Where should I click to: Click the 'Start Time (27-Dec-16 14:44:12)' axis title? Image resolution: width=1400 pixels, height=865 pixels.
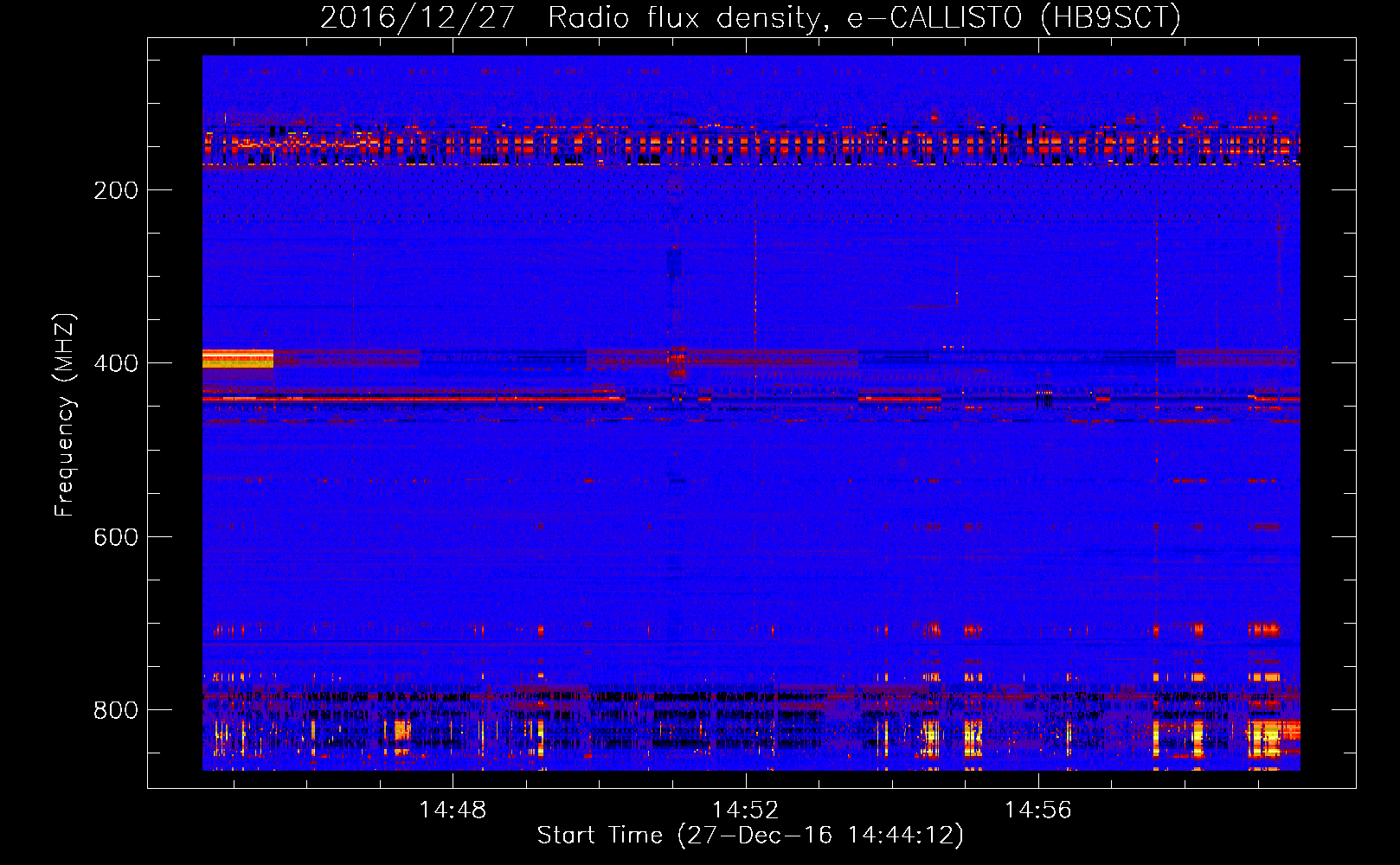(750, 836)
